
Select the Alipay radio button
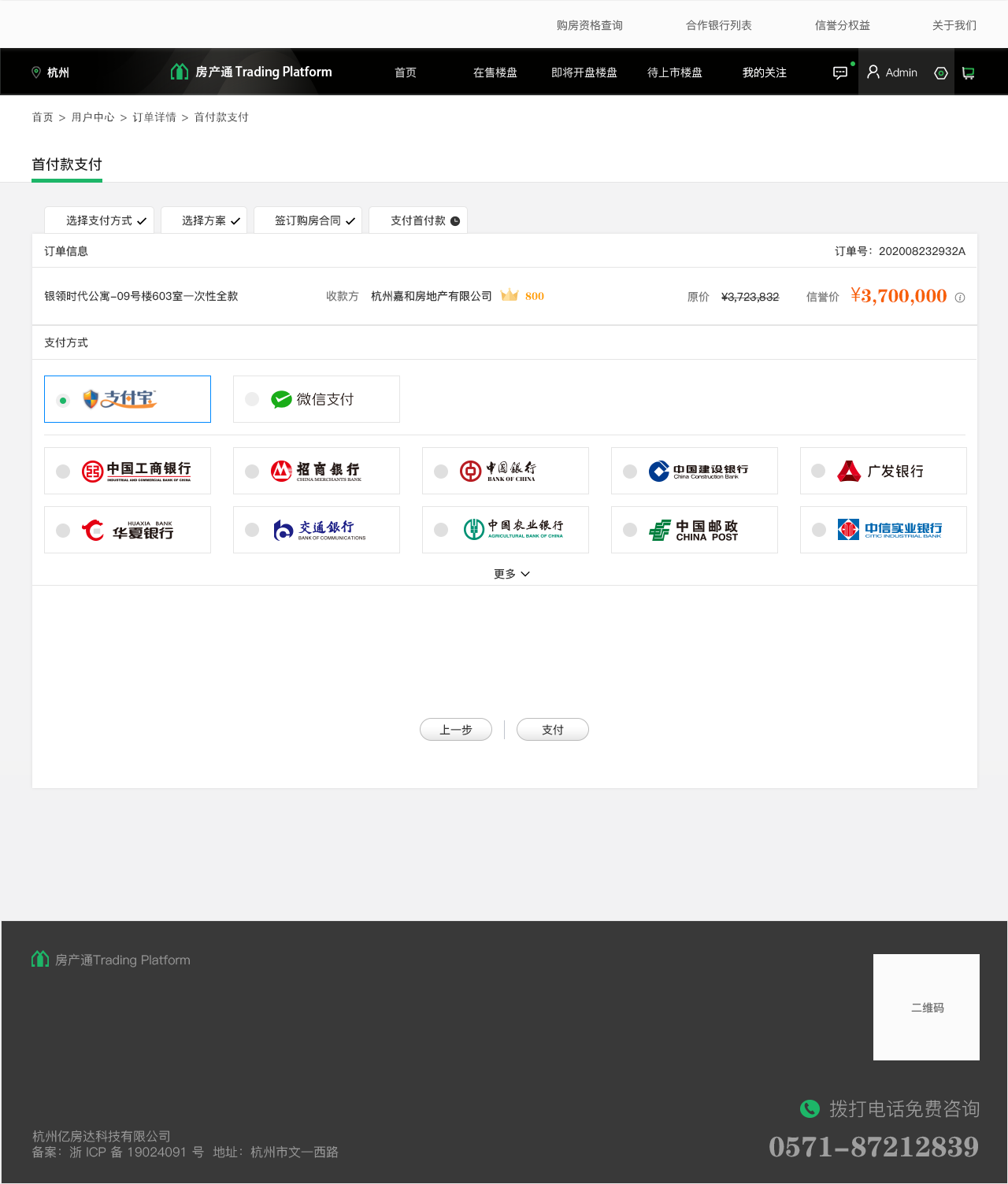pyautogui.click(x=63, y=400)
